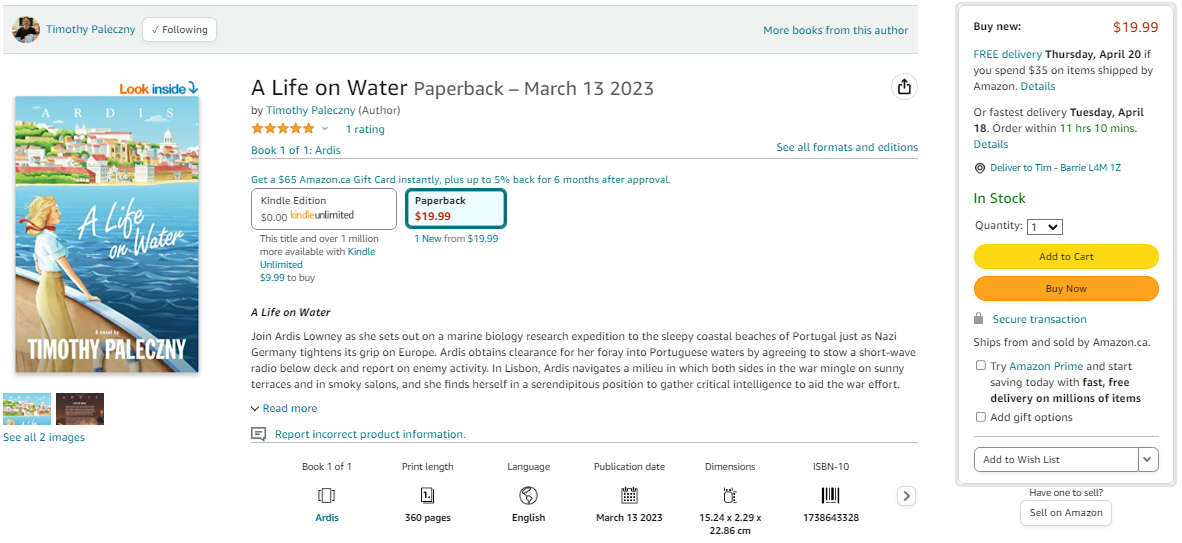Click the Sell on Amazon button
This screenshot has height=543, width=1182.
(1066, 513)
